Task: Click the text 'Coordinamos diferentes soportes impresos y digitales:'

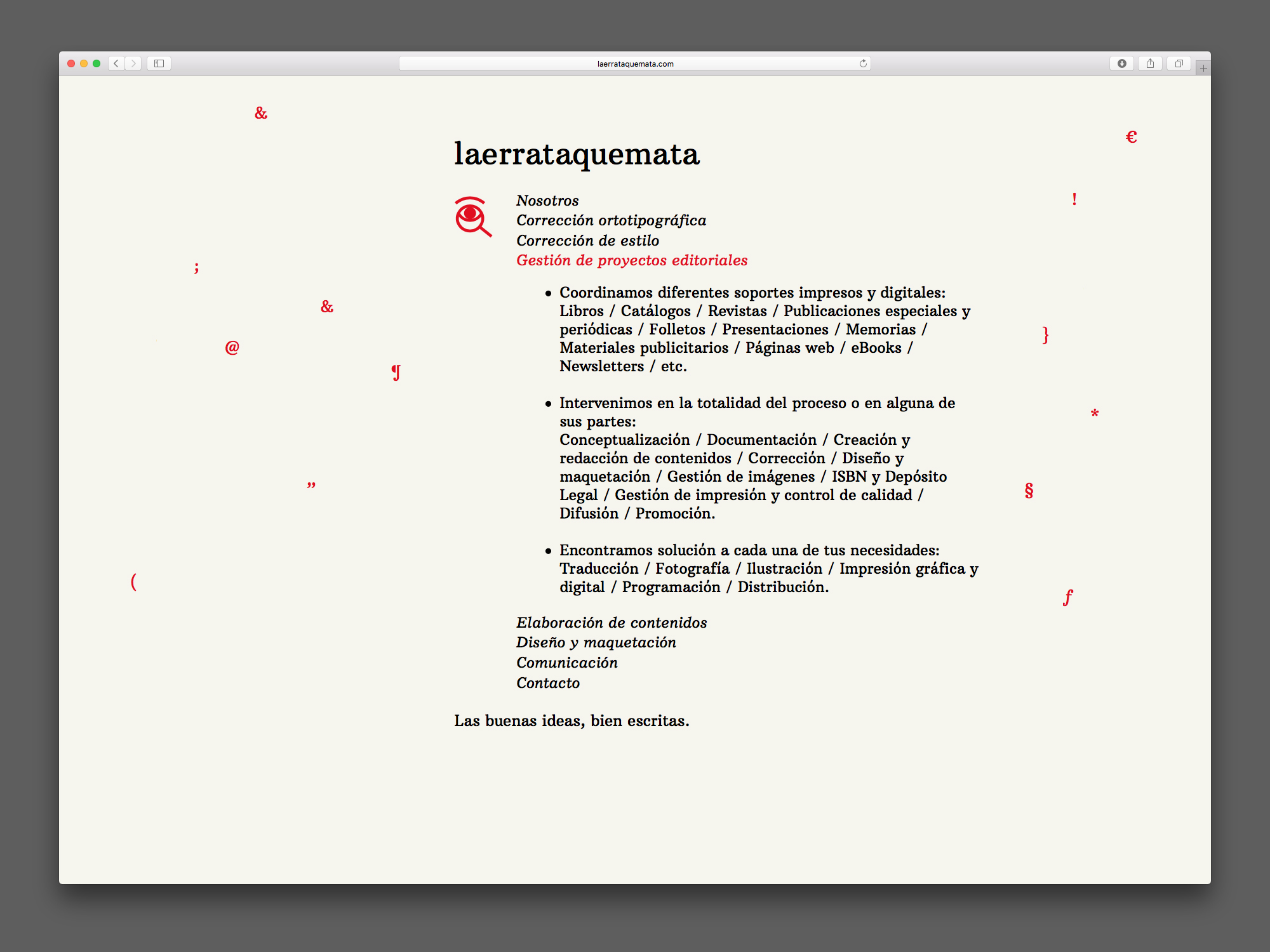Action: pyautogui.click(x=752, y=293)
